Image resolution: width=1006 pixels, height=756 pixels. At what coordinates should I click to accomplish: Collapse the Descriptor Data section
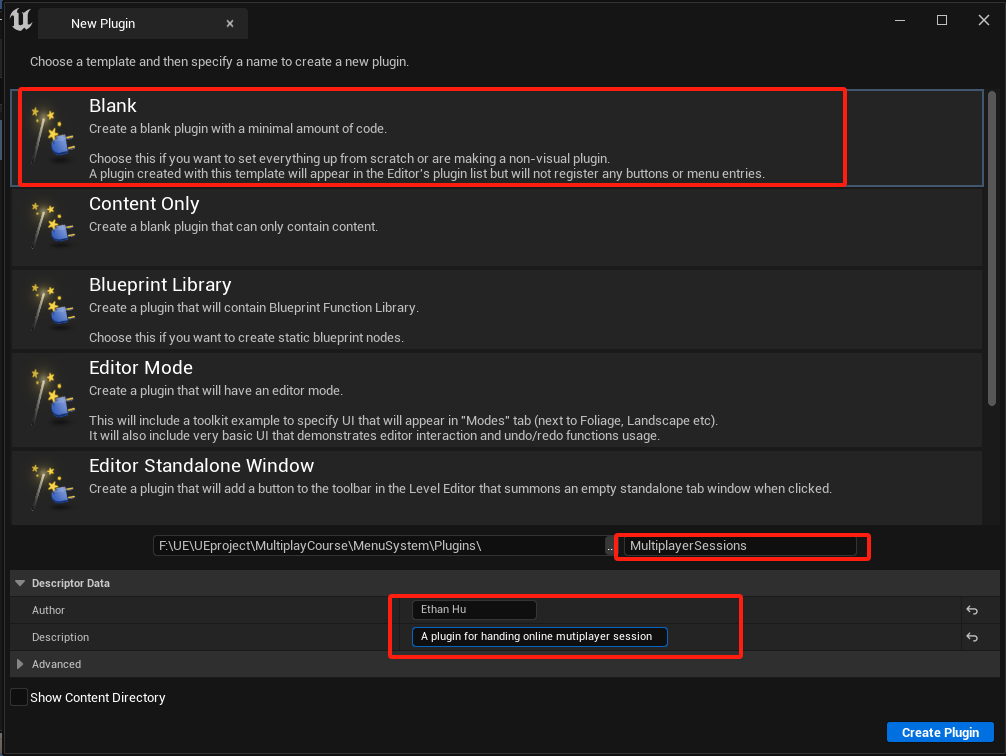(20, 583)
